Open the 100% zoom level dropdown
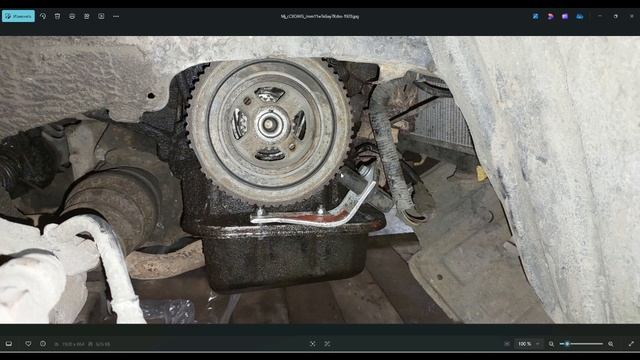 tap(529, 344)
